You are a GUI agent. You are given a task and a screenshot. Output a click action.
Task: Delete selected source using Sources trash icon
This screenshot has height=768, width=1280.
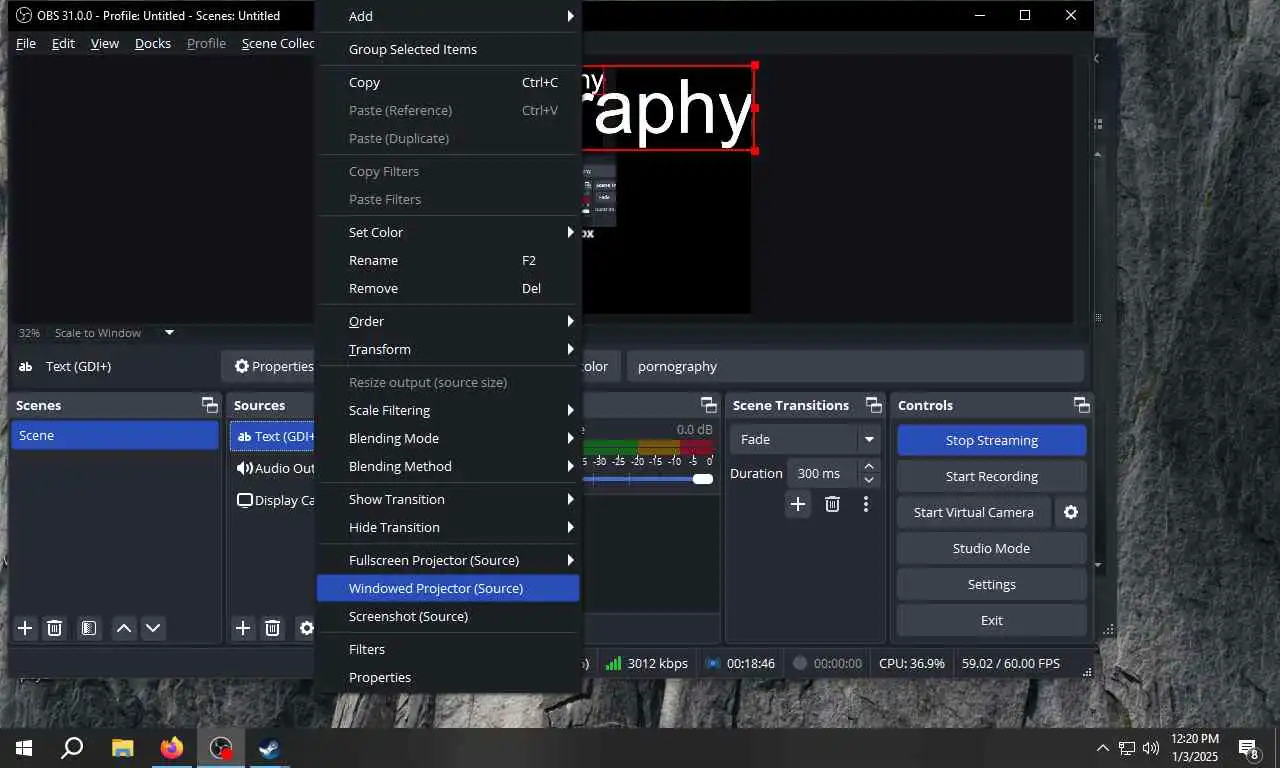tap(272, 628)
